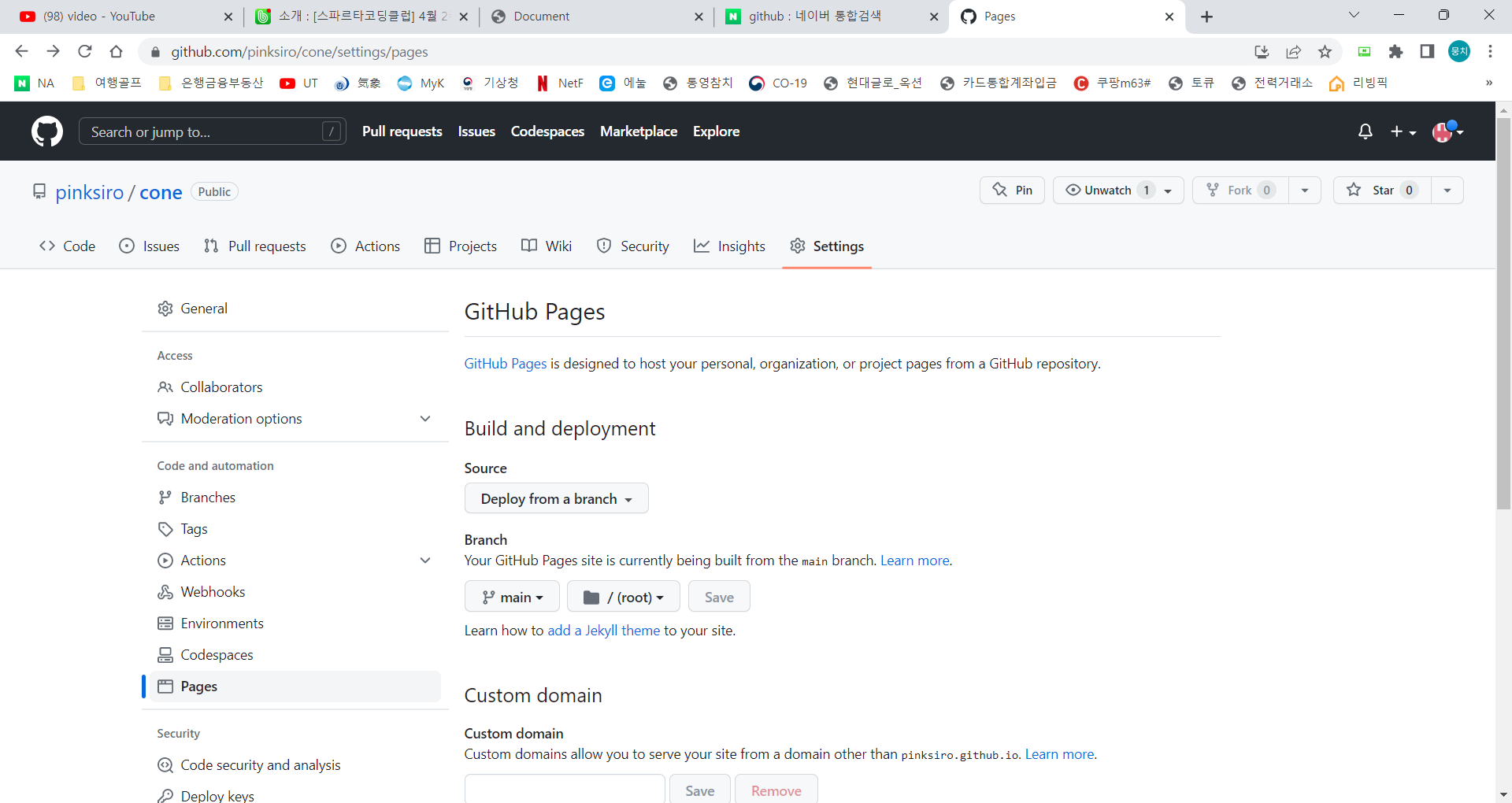The image size is (1512, 803).
Task: Open the Wiki repository tab
Action: 547,246
